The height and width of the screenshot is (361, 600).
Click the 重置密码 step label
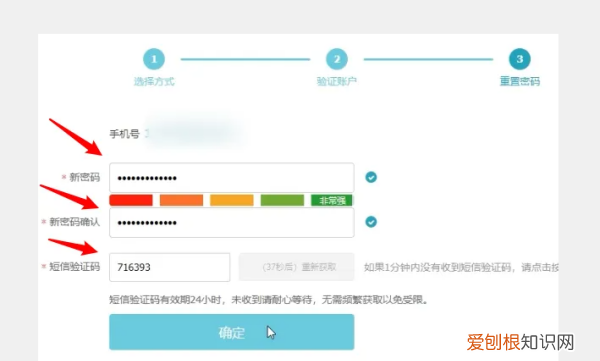[520, 82]
